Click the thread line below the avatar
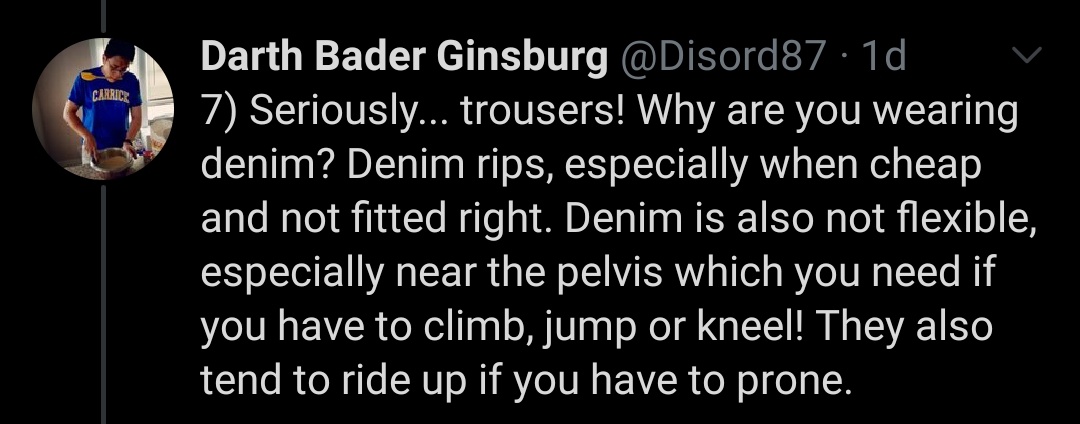The height and width of the screenshot is (424, 1080). pyautogui.click(x=103, y=305)
